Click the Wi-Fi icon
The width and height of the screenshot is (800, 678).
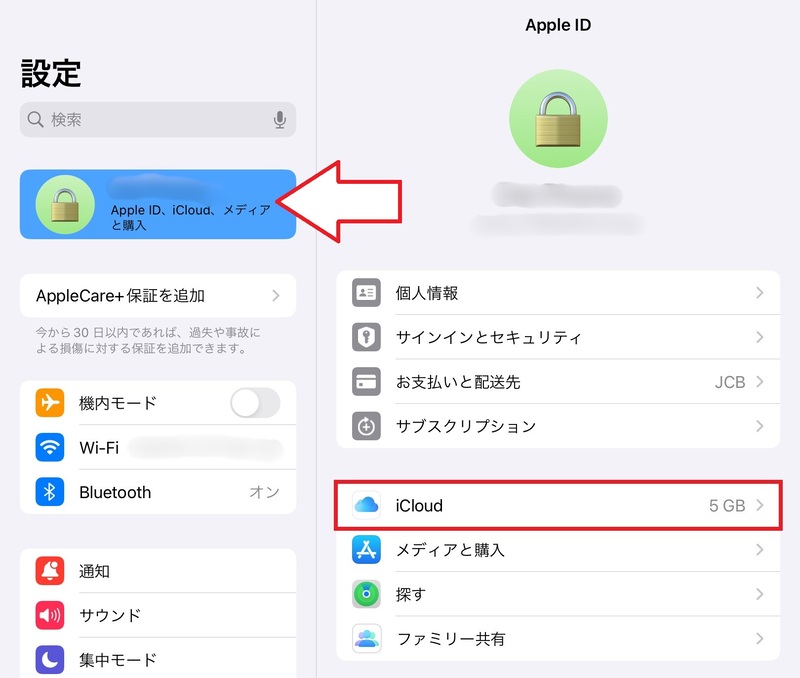tap(49, 447)
